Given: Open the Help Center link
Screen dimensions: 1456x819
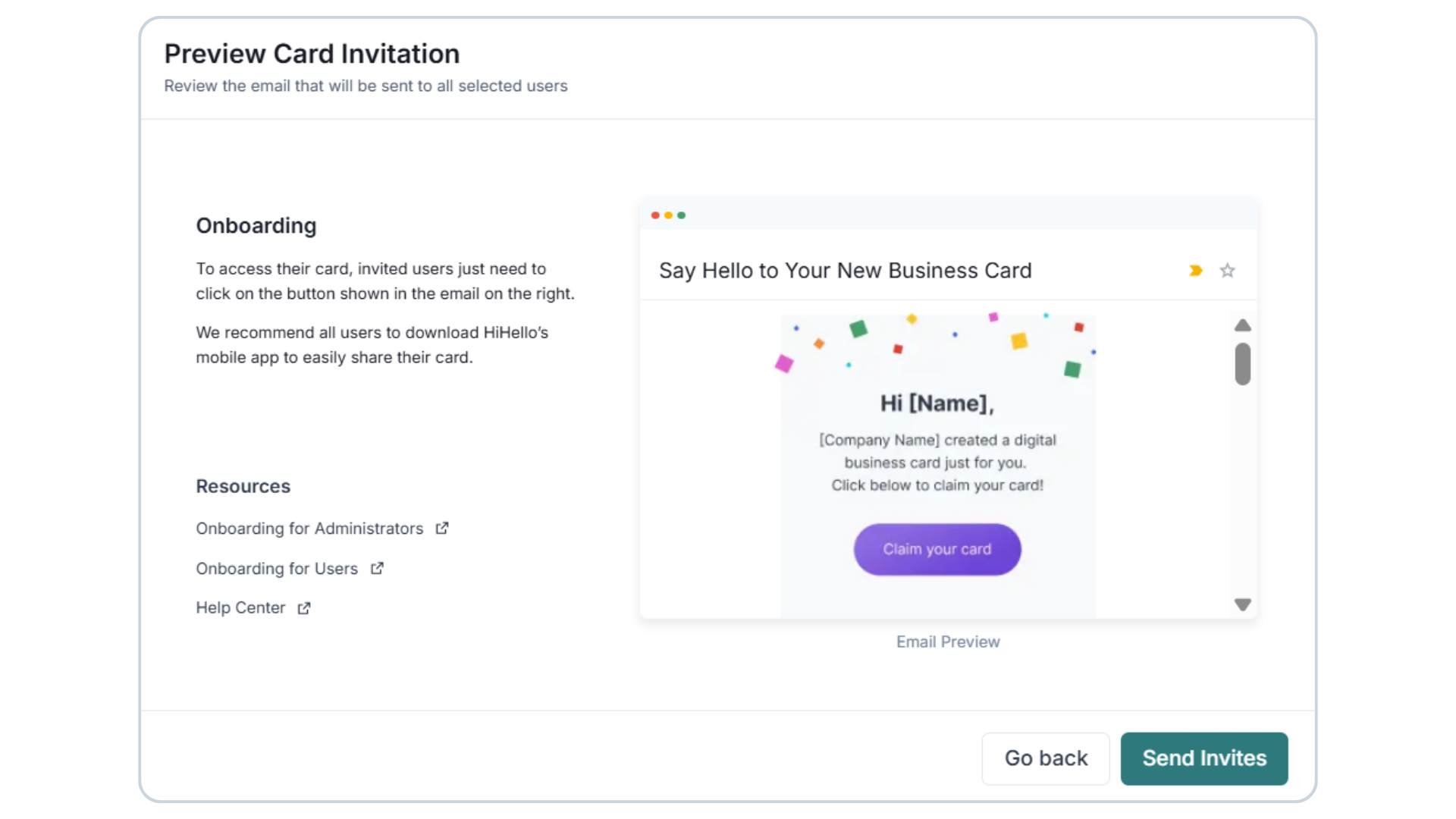Looking at the screenshot, I should pos(240,608).
